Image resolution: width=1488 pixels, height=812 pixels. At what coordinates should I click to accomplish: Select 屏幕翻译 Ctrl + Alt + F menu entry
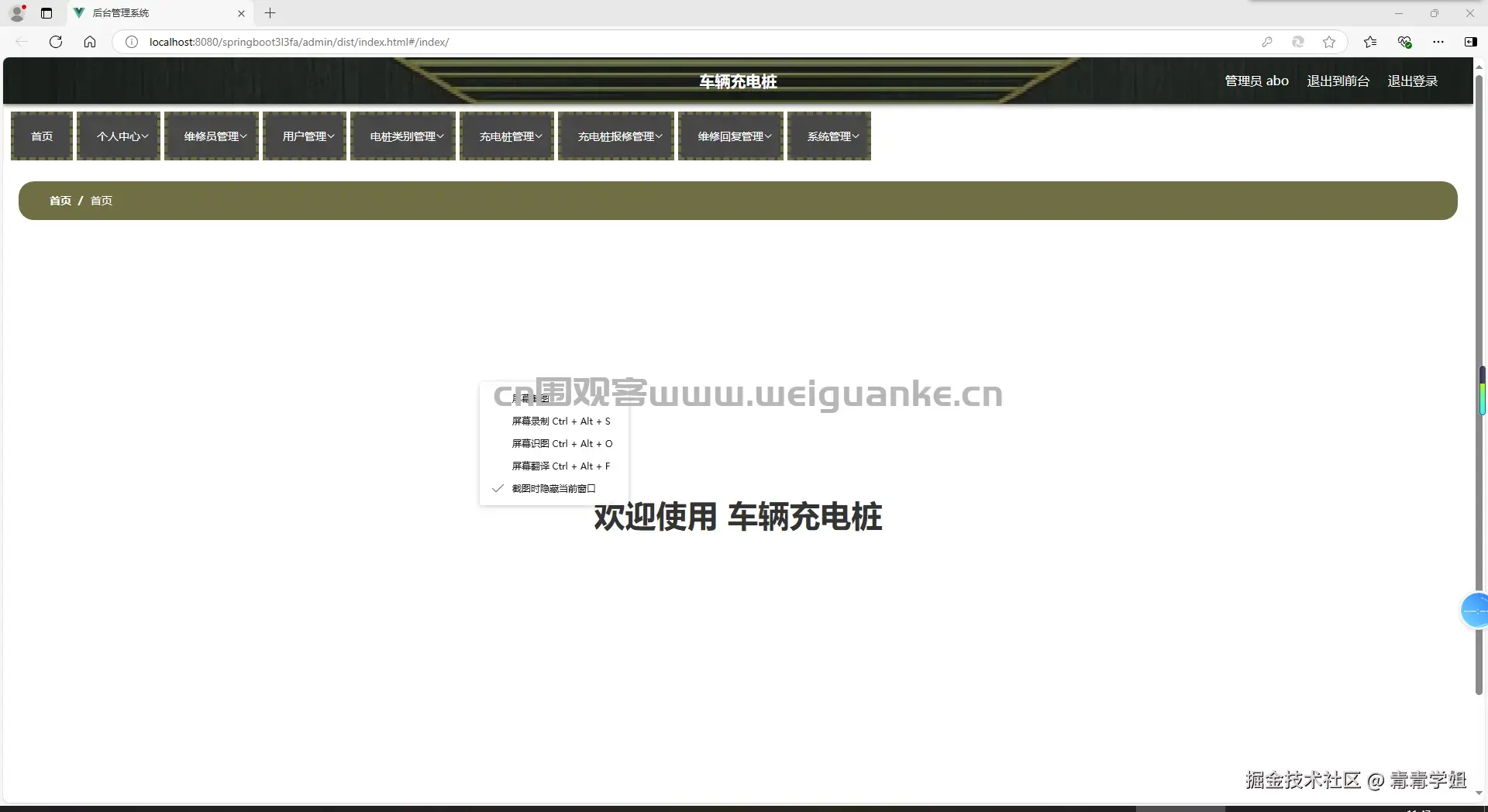(554, 466)
